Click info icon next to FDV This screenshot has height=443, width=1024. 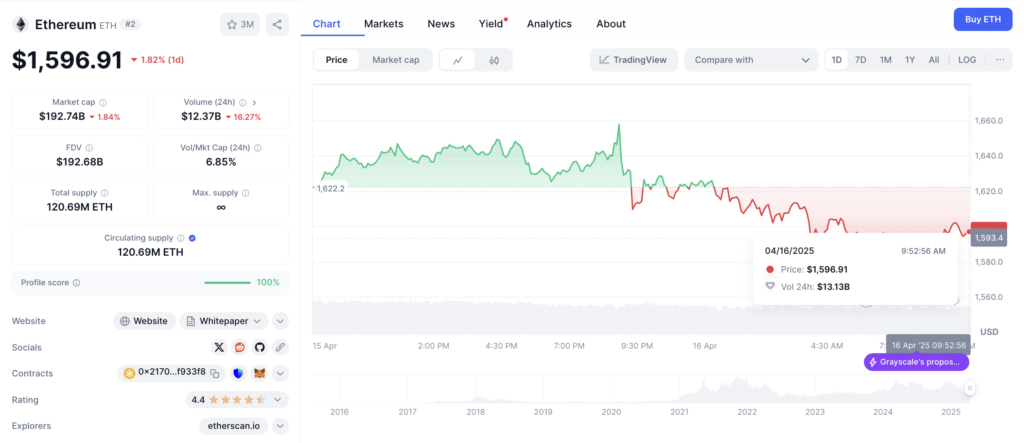pos(89,148)
